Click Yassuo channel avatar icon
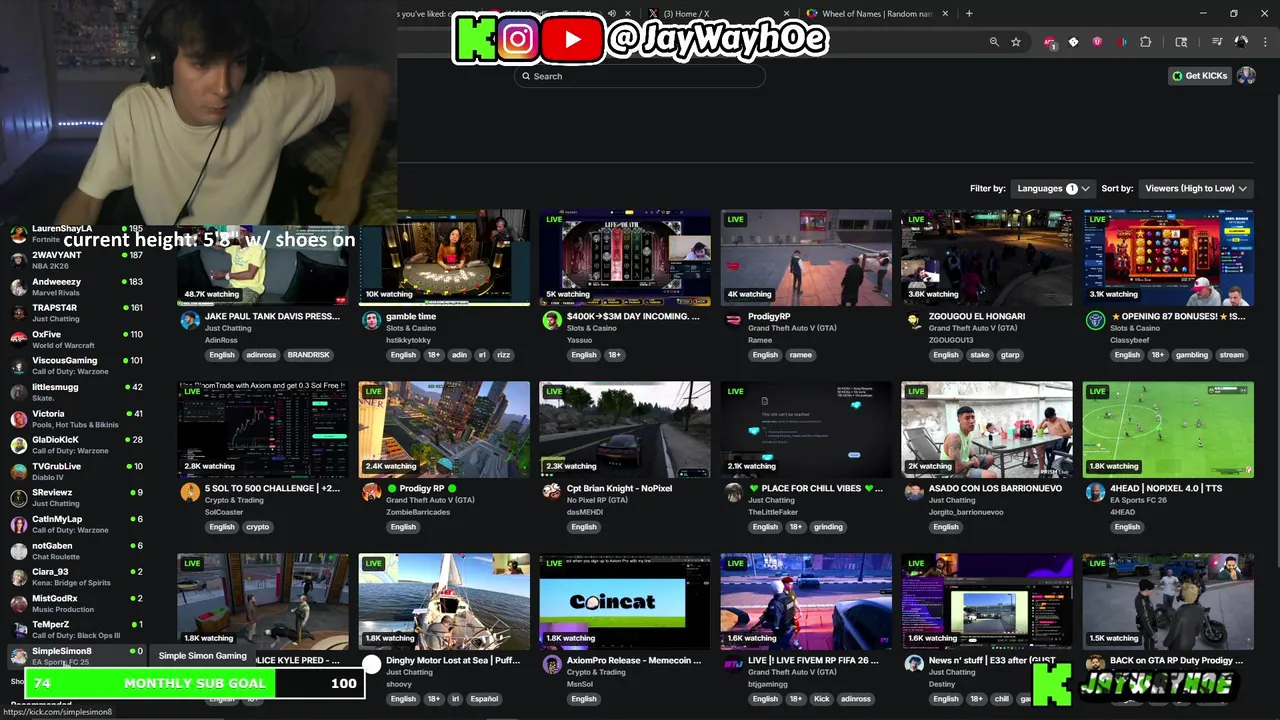The width and height of the screenshot is (1280, 720). (x=552, y=320)
